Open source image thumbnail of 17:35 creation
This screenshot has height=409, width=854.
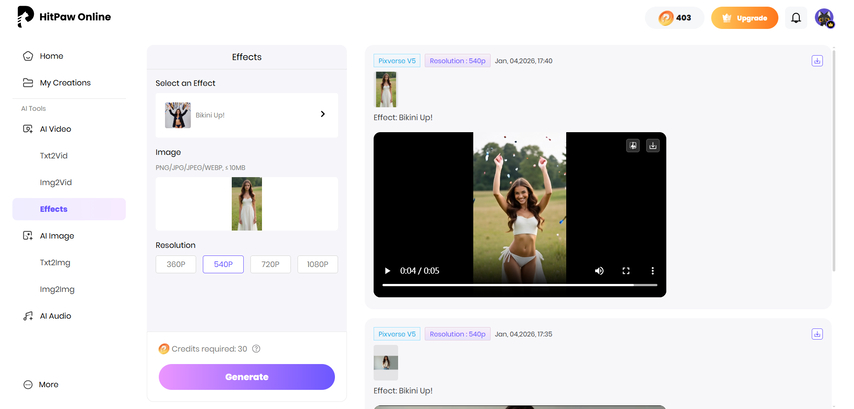tap(386, 363)
